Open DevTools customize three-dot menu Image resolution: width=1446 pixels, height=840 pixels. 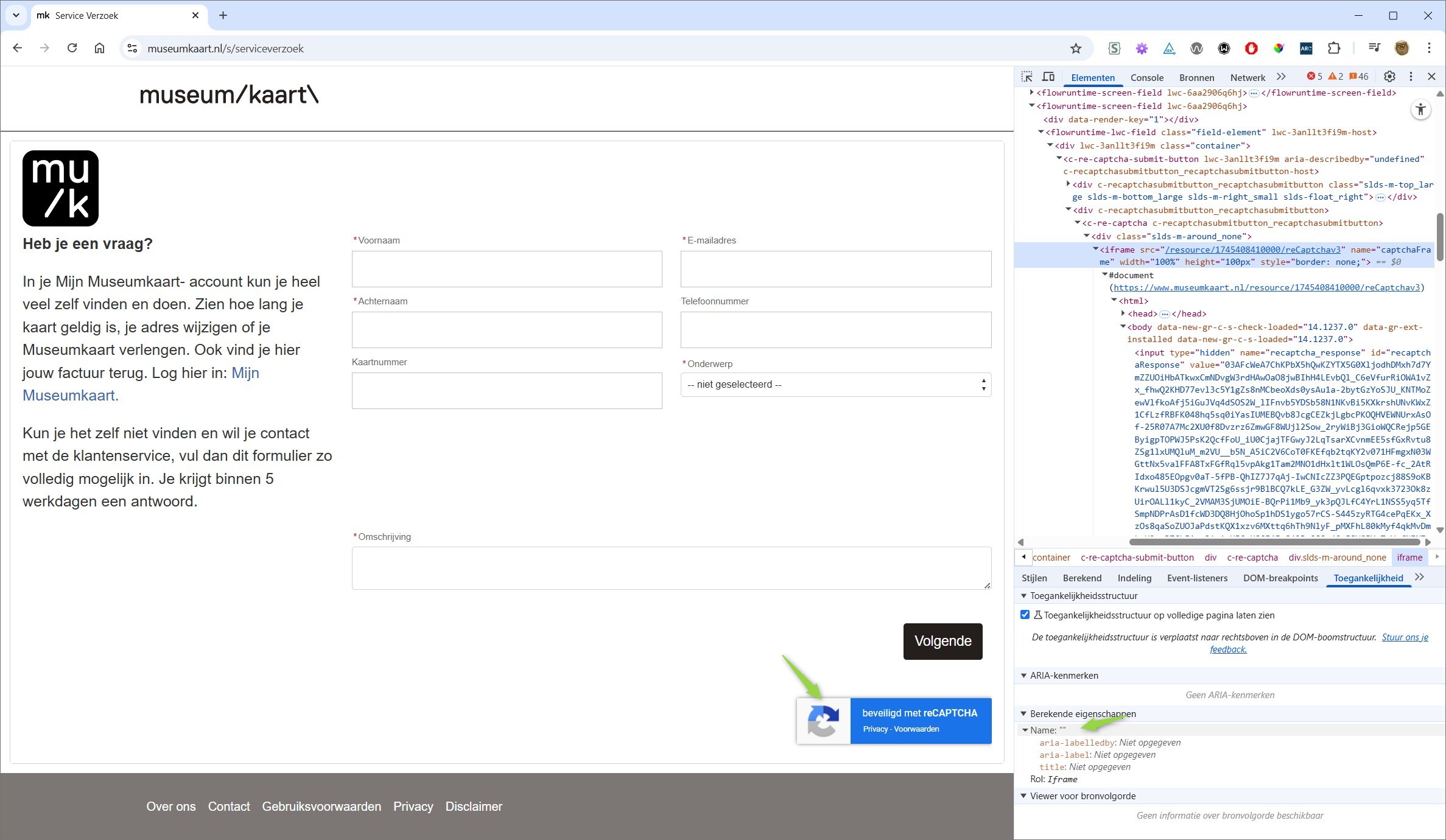pos(1411,77)
